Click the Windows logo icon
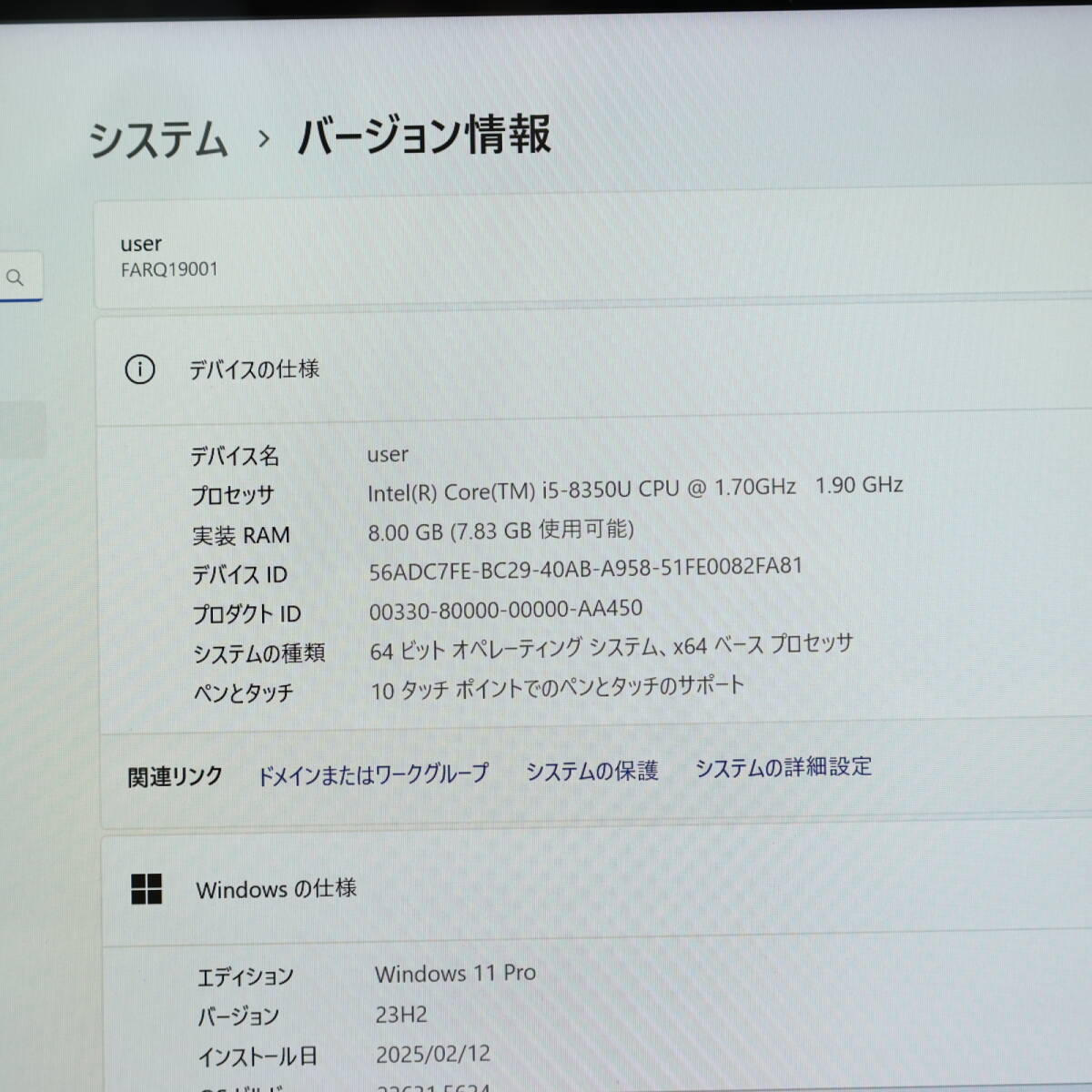 click(147, 889)
